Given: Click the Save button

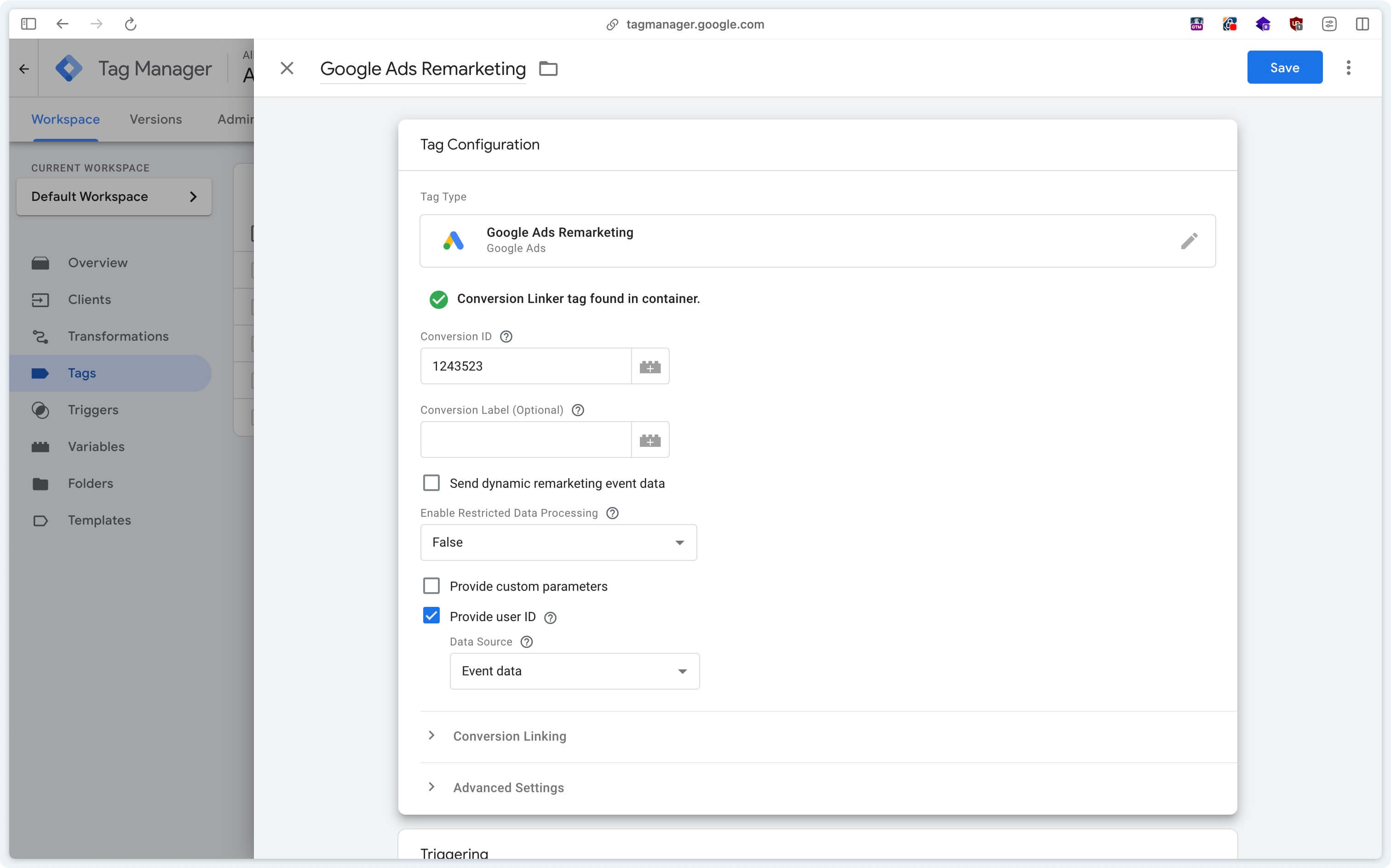Looking at the screenshot, I should pos(1285,67).
